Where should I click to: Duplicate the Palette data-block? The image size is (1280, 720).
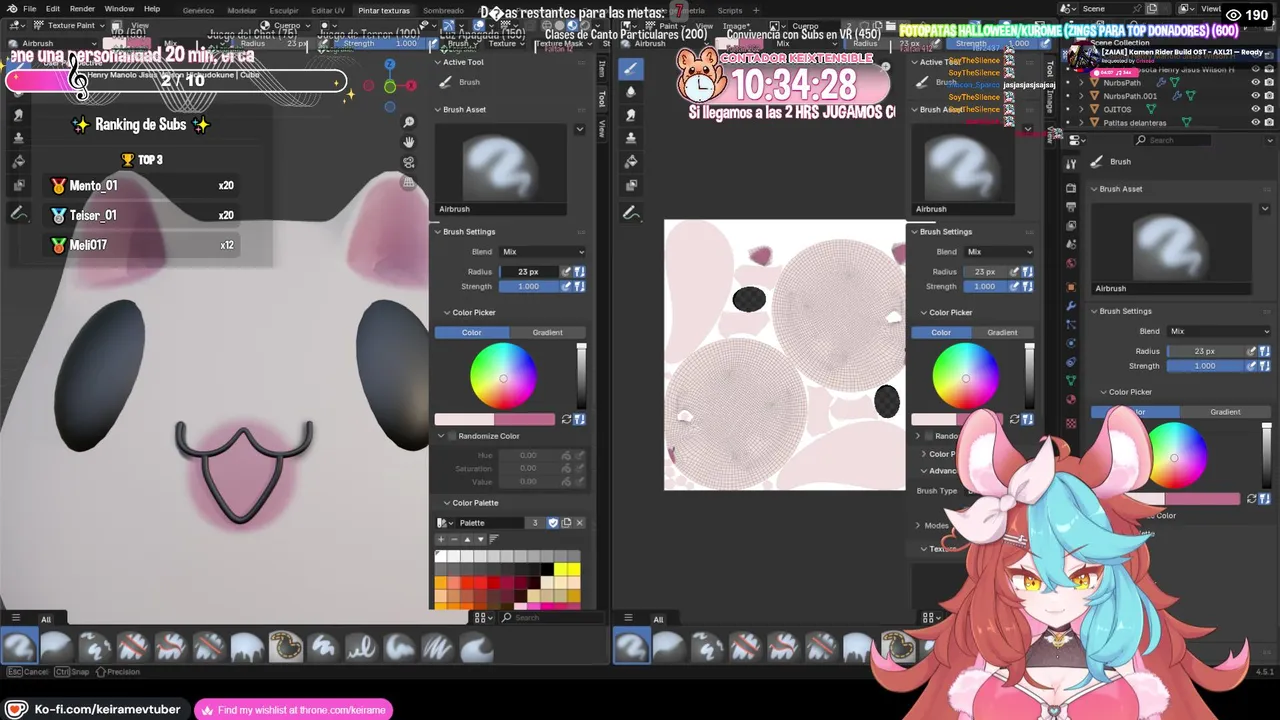click(566, 523)
